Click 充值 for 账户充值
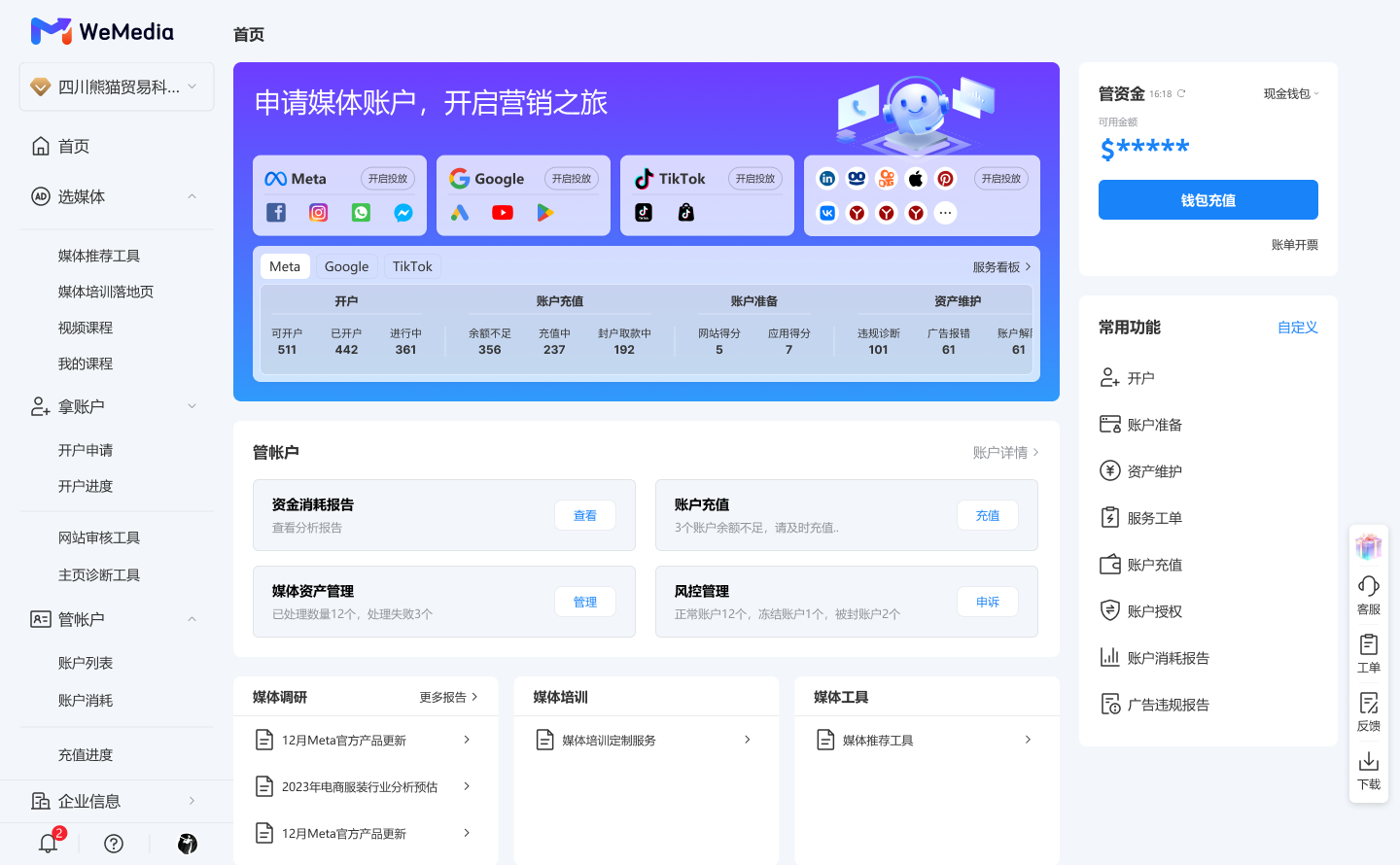The width and height of the screenshot is (1400, 865). point(988,515)
